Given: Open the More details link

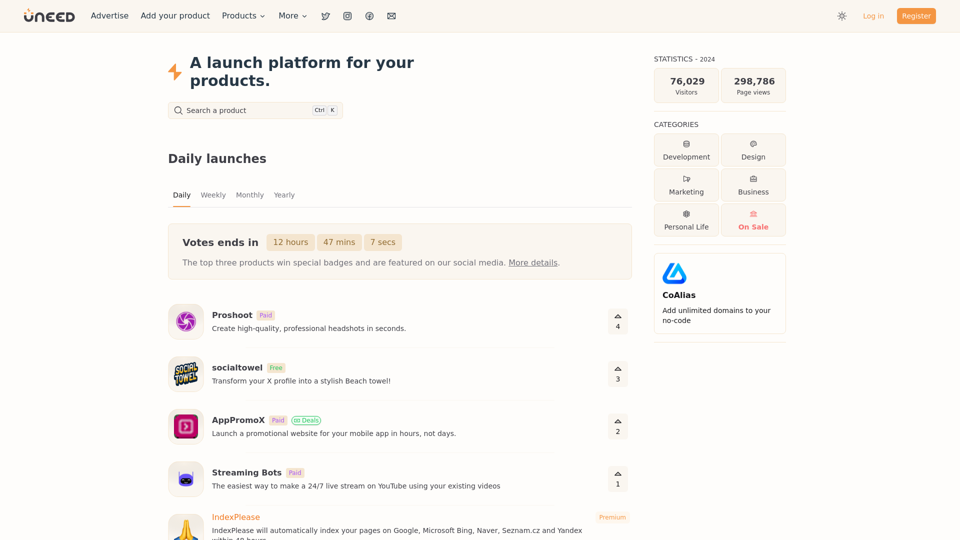Looking at the screenshot, I should (533, 263).
